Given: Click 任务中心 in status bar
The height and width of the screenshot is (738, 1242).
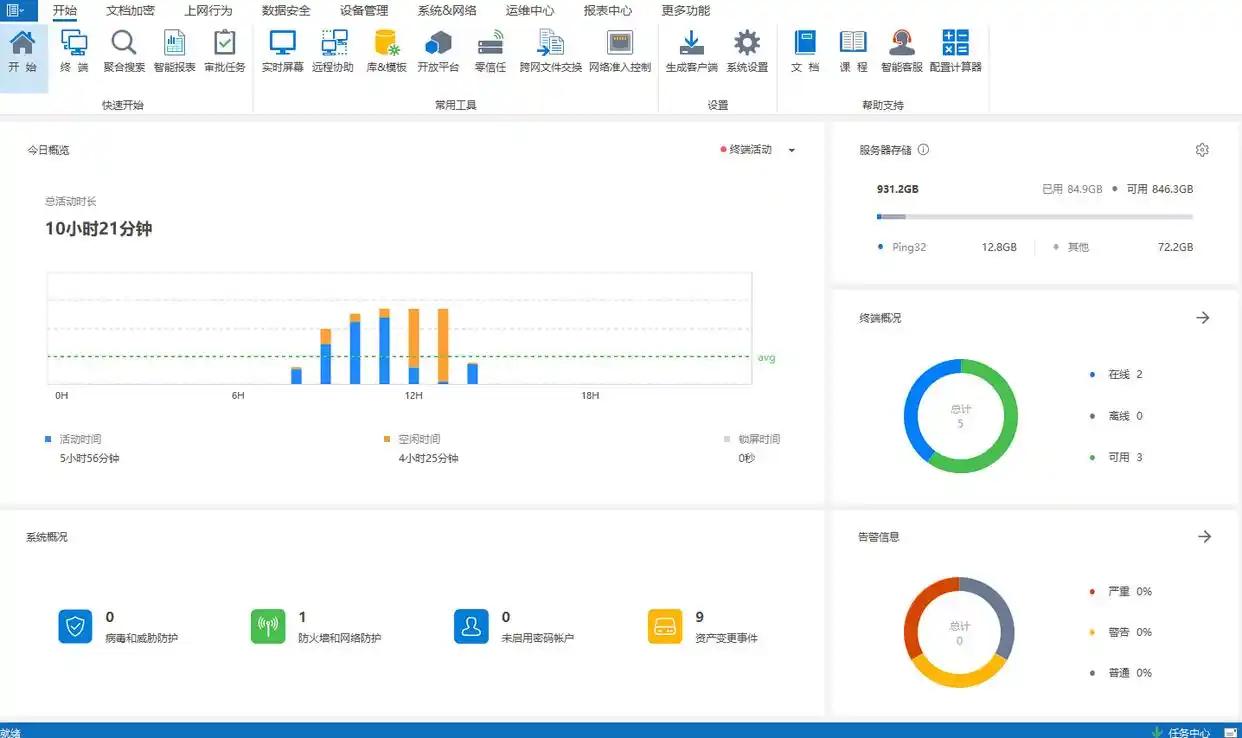Looking at the screenshot, I should [1188, 731].
